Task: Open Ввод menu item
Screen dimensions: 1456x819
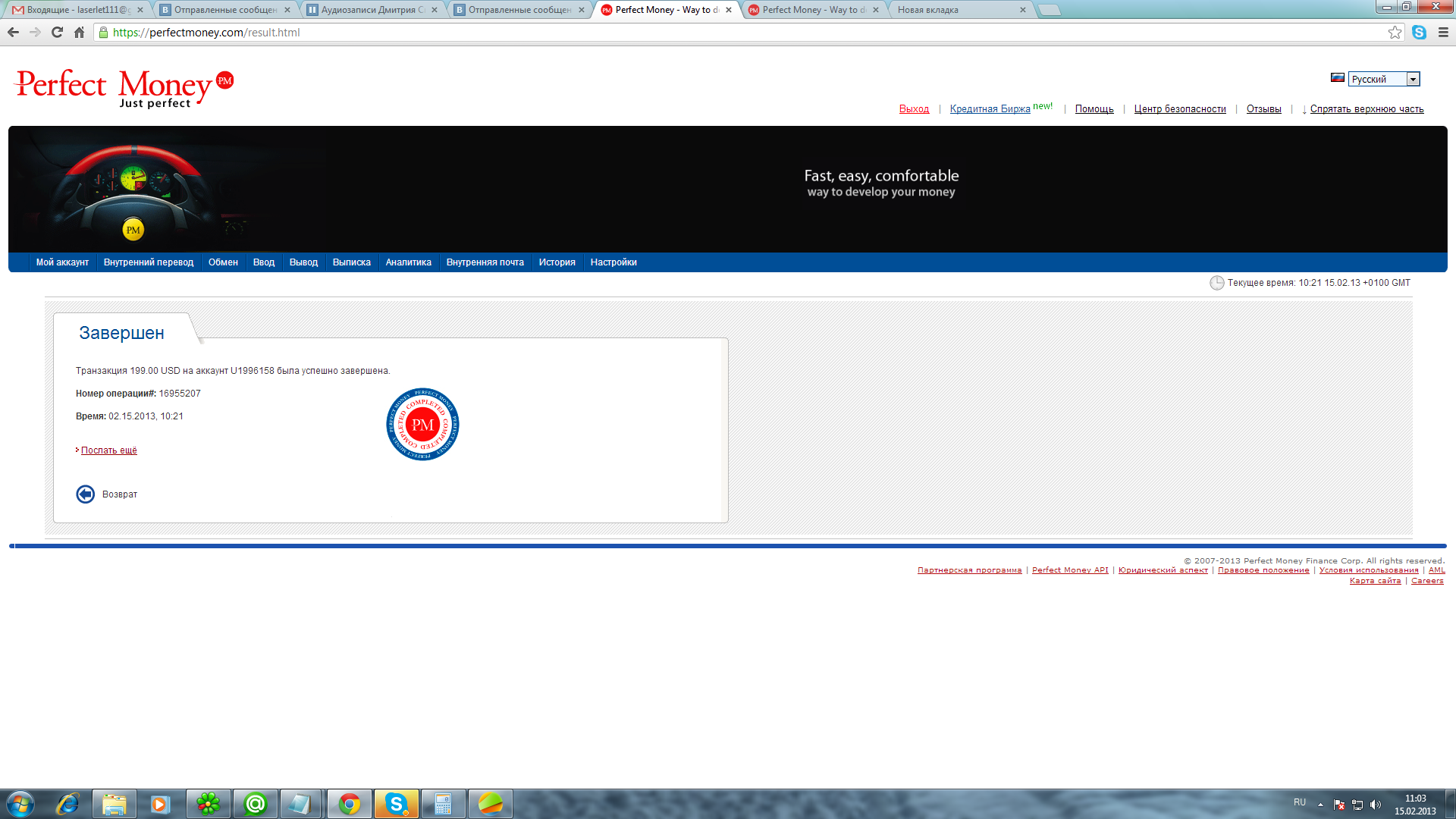Action: [x=264, y=262]
